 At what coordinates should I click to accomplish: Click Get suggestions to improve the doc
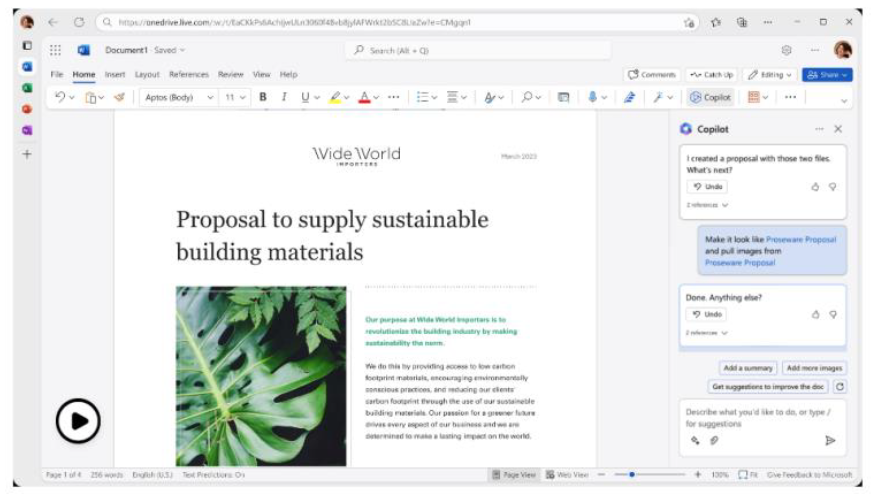pos(768,386)
